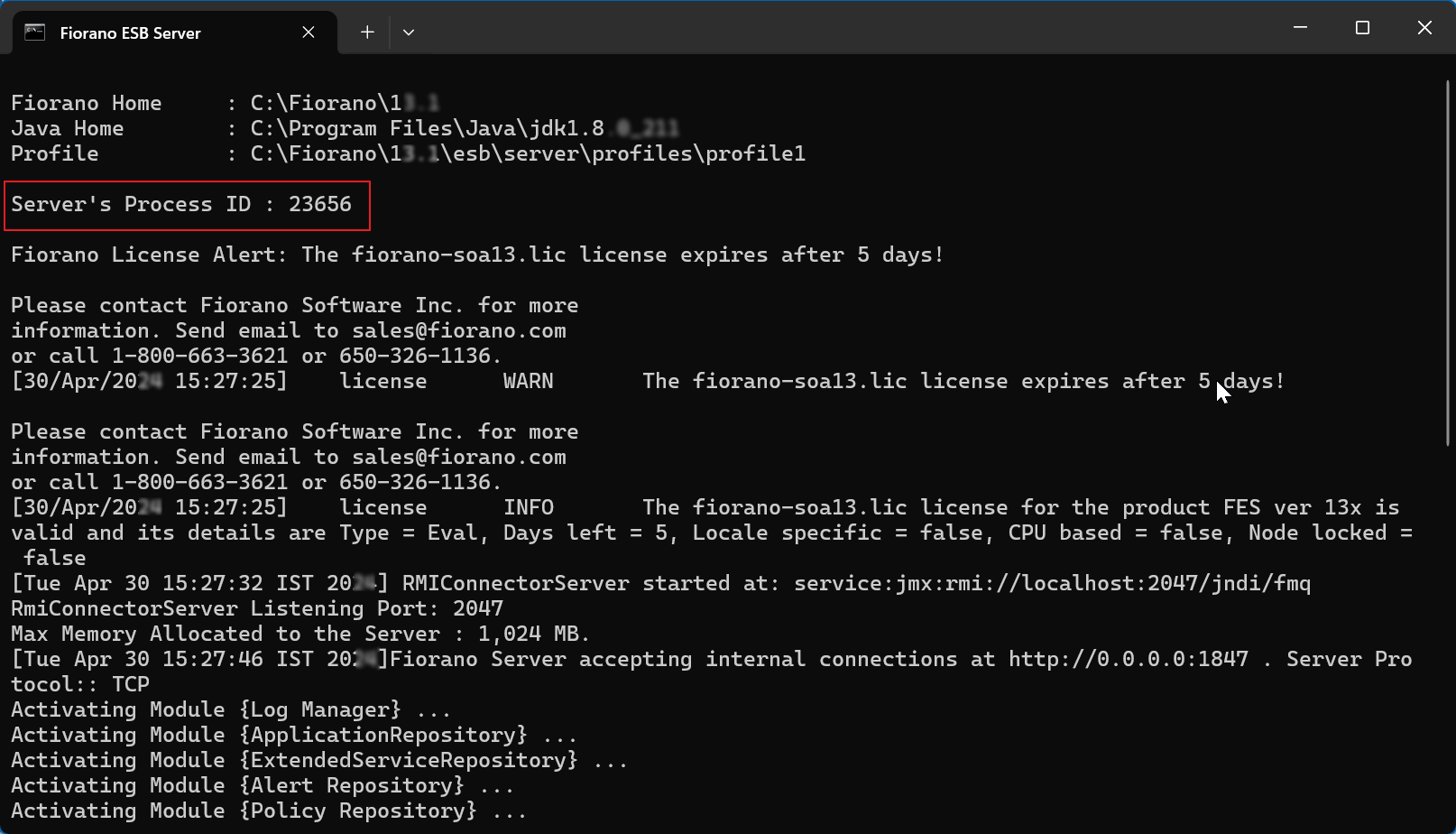
Task: Click the http://0.0.0.0:1847 server address
Action: point(1129,659)
